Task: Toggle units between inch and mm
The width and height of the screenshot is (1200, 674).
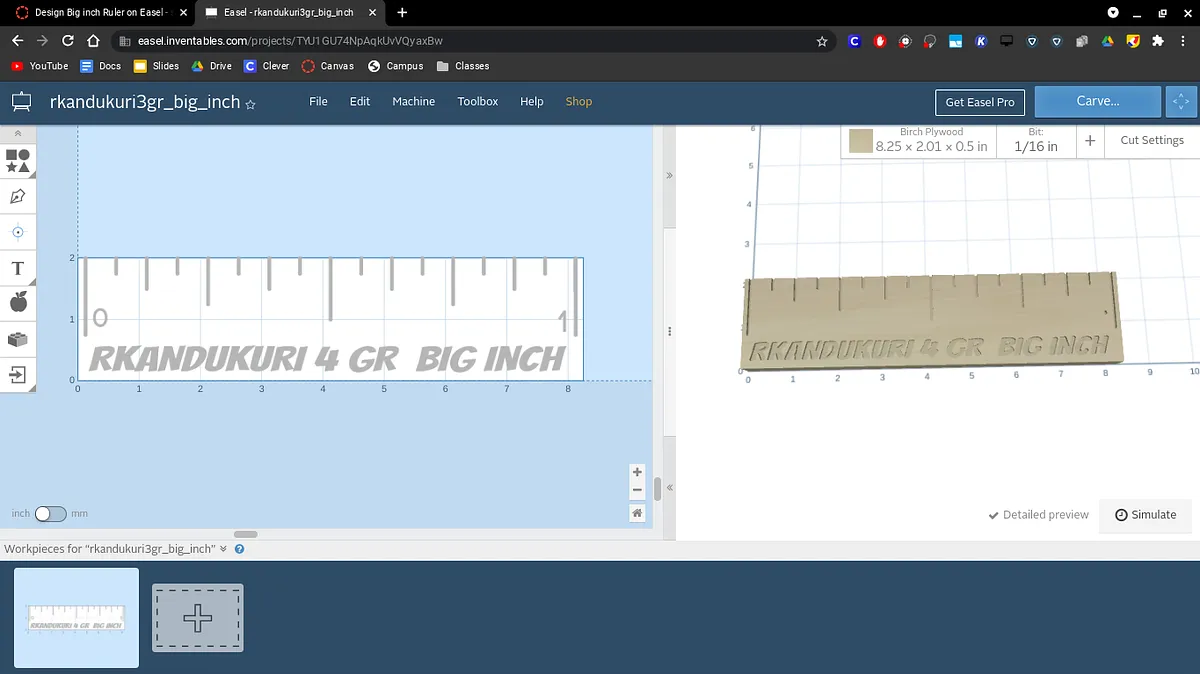Action: pyautogui.click(x=50, y=514)
